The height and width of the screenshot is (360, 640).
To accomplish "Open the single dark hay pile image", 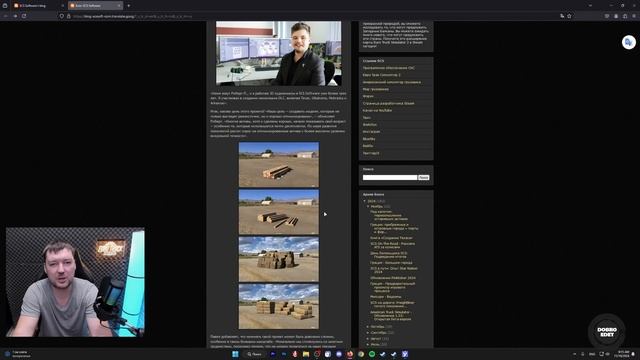I will click(x=279, y=259).
